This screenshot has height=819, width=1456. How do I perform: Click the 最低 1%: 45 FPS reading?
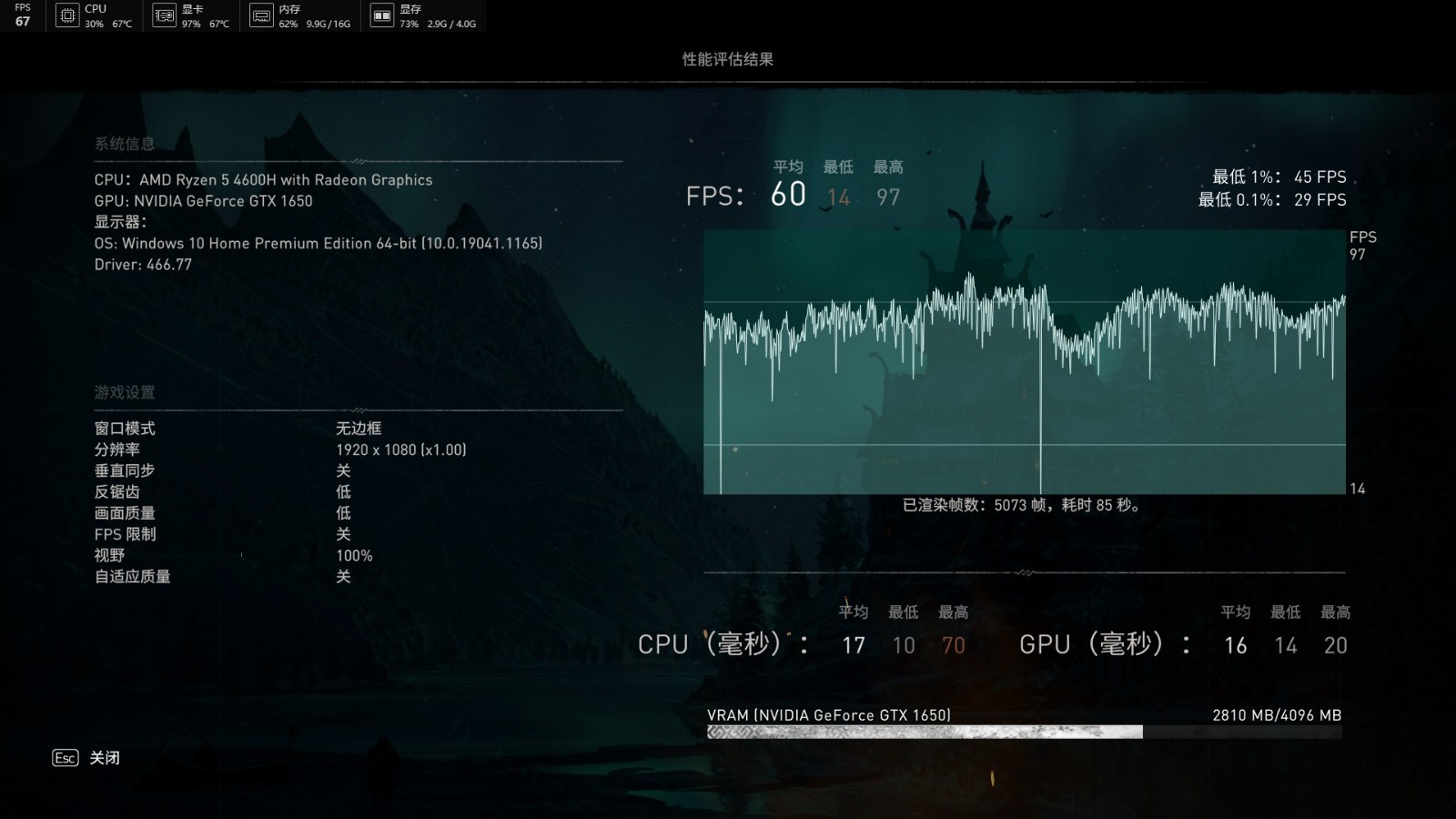pyautogui.click(x=1279, y=177)
